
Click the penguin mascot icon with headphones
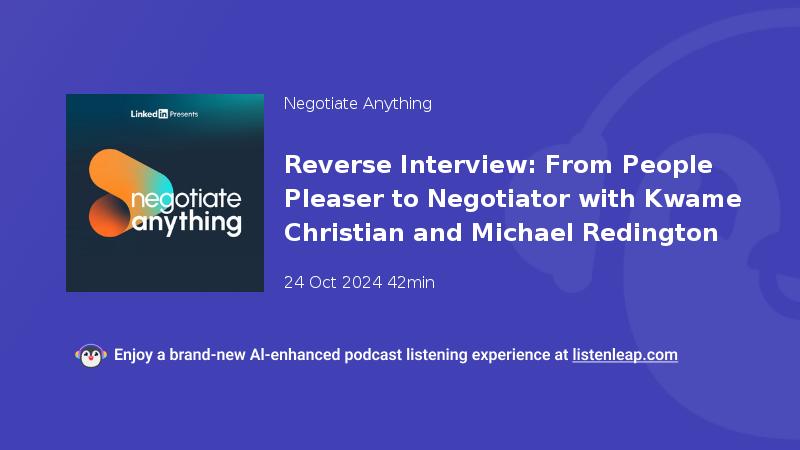(91, 356)
